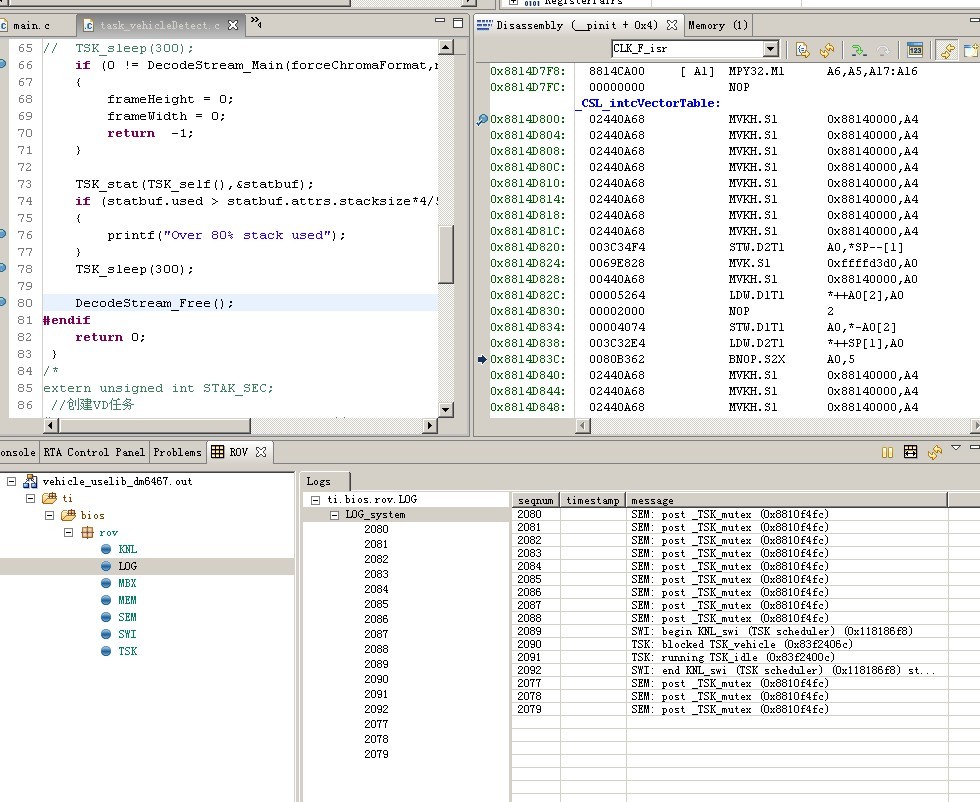The image size is (980, 802).
Task: Click the program counter arrow at 0x8814D83C
Action: 482,359
